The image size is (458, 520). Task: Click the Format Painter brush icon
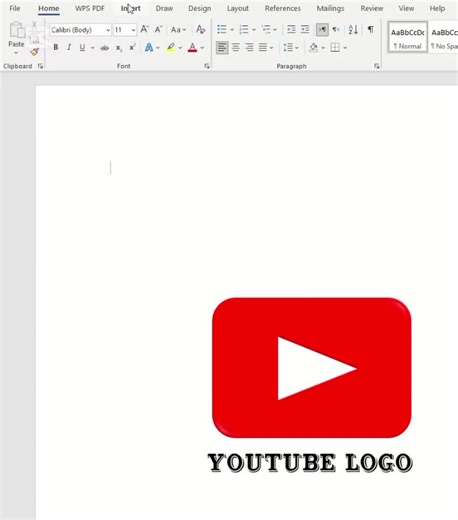click(34, 52)
